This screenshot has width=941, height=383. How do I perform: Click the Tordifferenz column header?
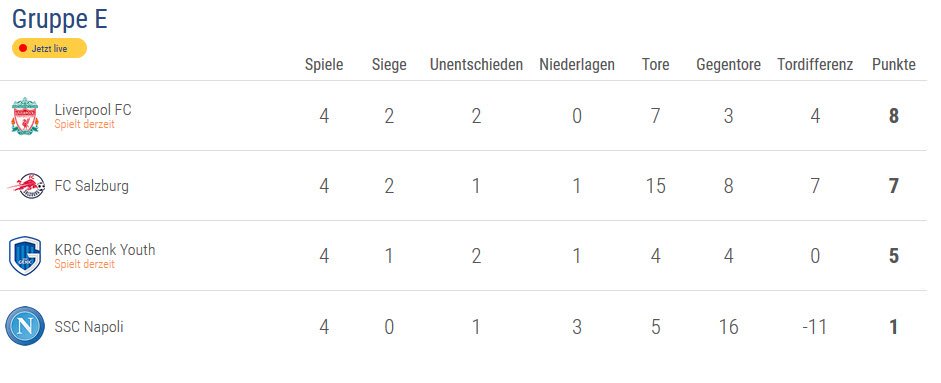815,65
